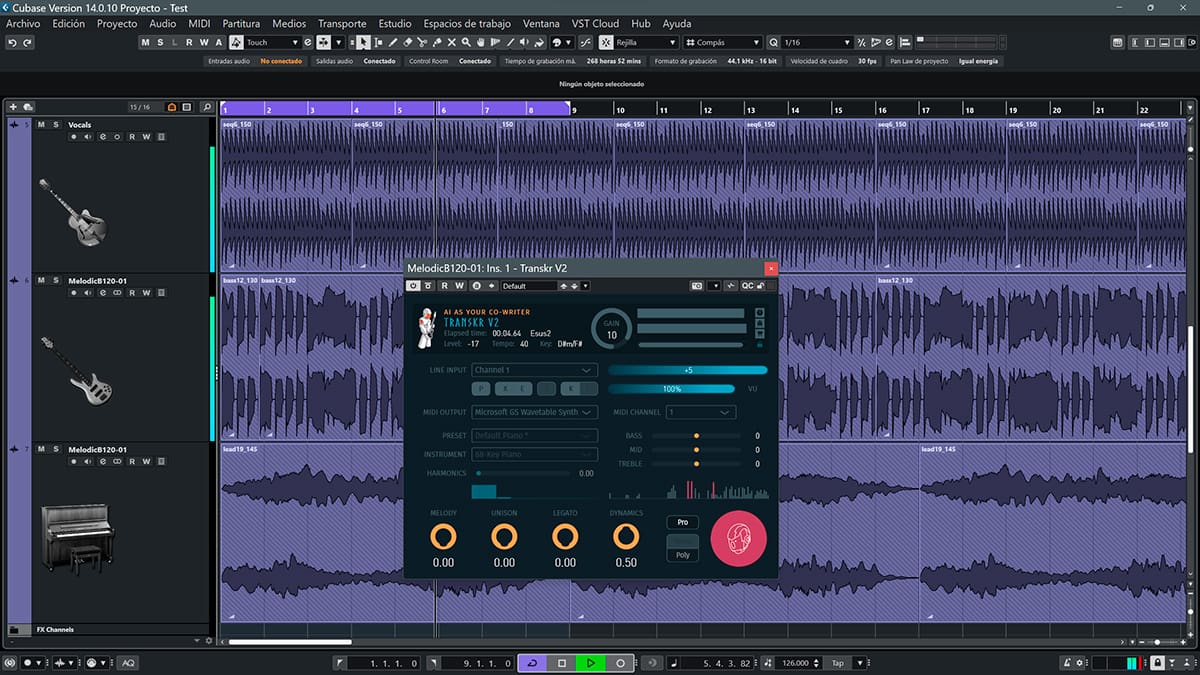Open the Instrument 88-Key Piano dropdown
Screen dimensions: 1200x675
(534, 454)
